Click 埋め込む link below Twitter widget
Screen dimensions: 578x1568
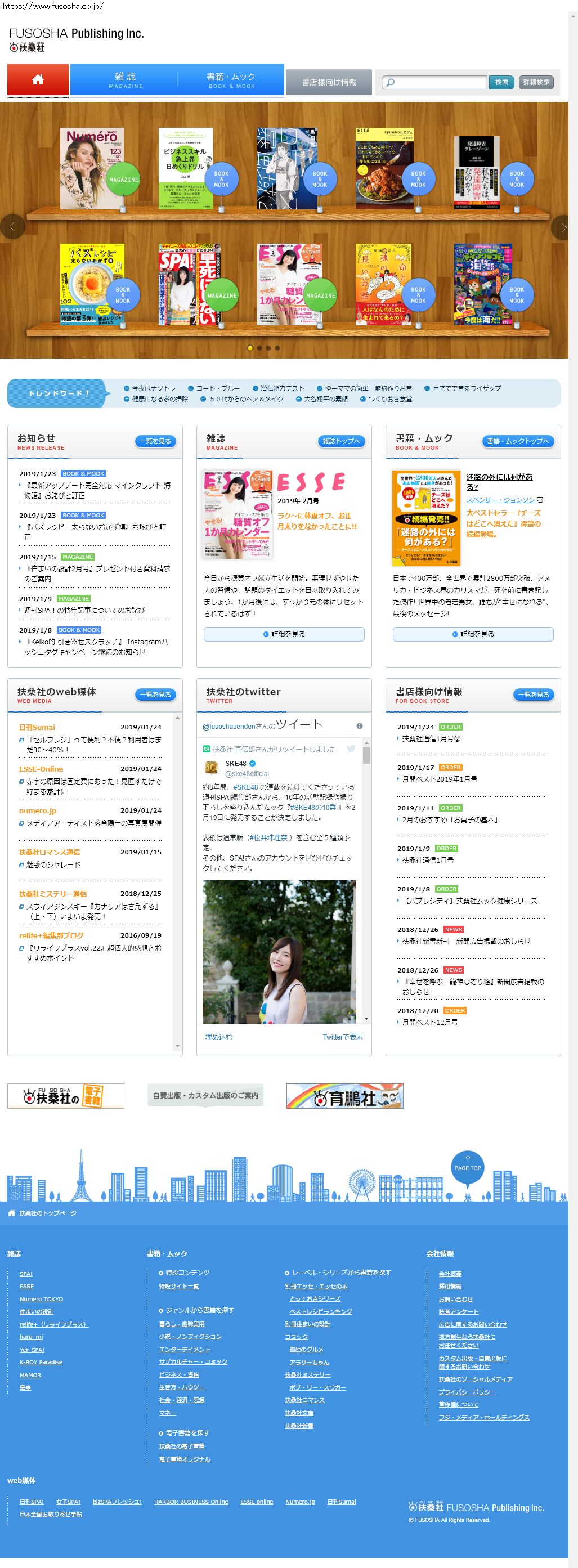coord(218,1037)
